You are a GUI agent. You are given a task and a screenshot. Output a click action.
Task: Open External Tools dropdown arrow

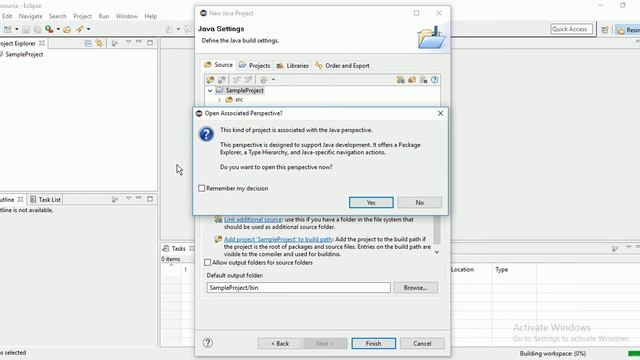point(58,29)
